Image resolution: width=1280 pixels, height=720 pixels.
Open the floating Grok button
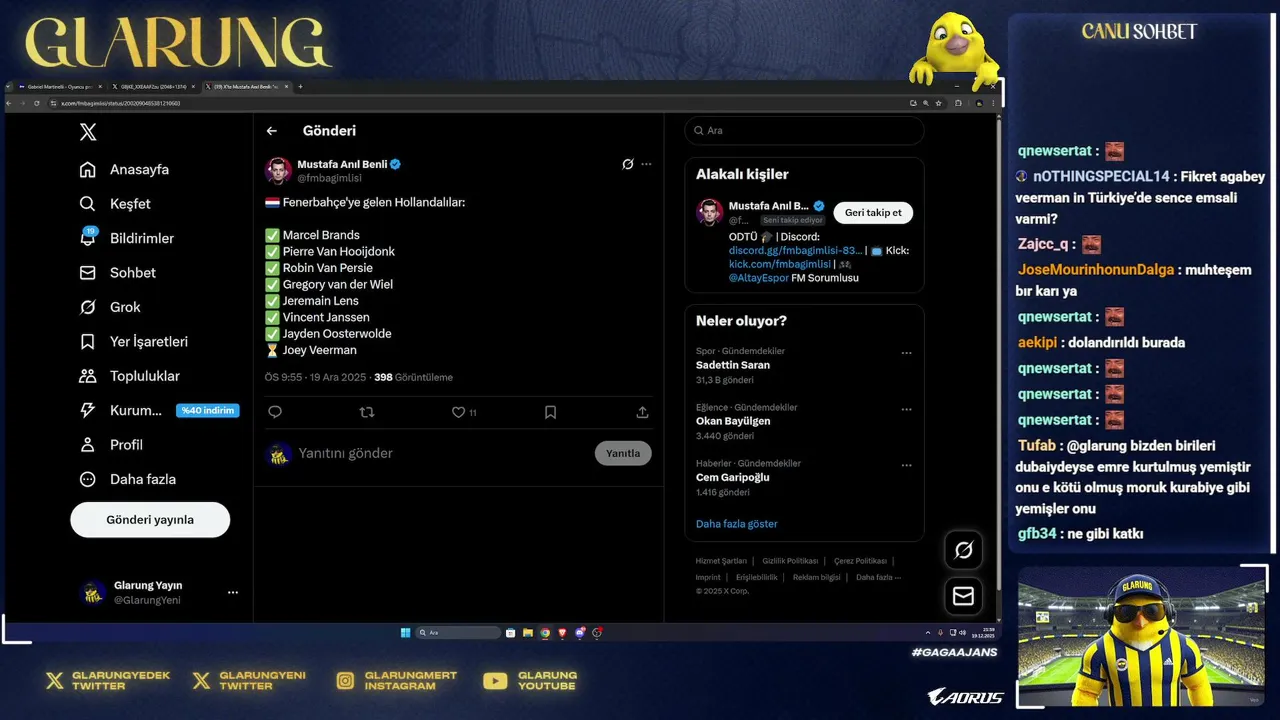point(964,550)
